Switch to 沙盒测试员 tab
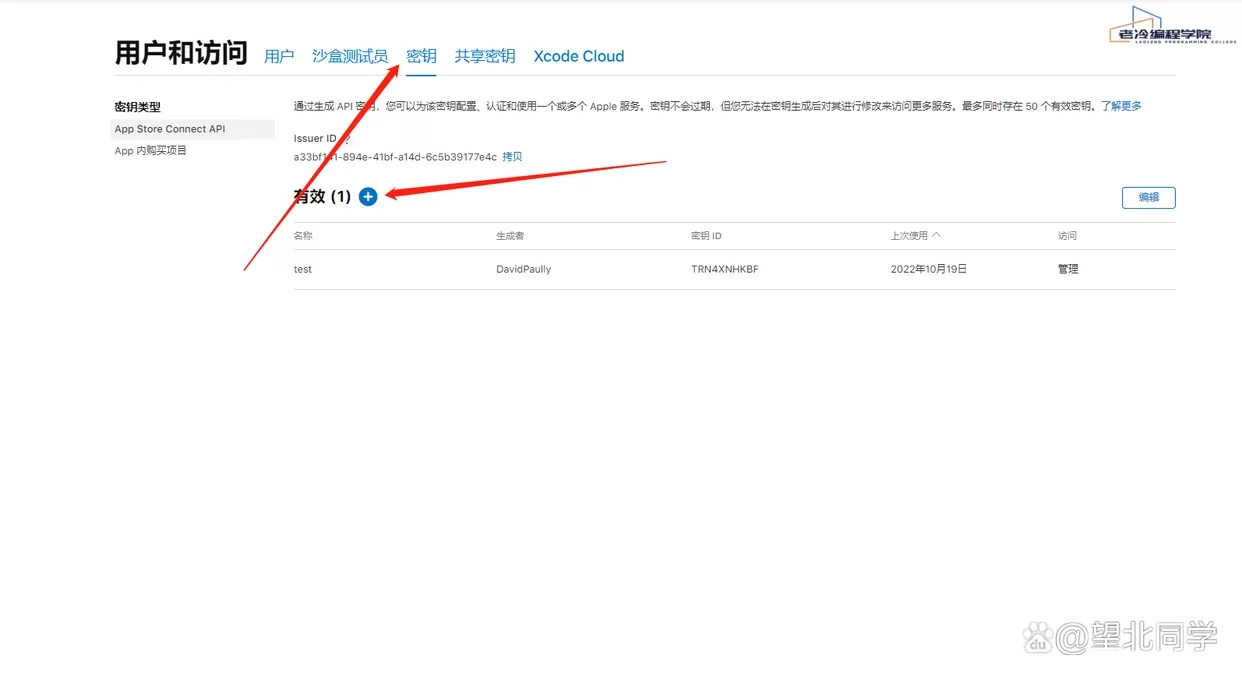The width and height of the screenshot is (1242, 680). pos(350,56)
